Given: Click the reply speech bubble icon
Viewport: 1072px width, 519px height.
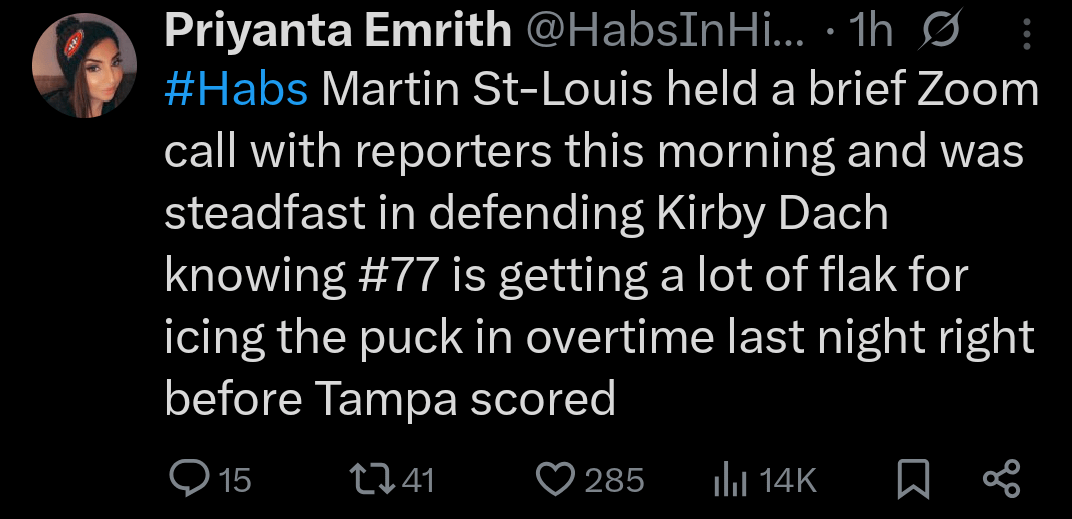Looking at the screenshot, I should click(185, 481).
